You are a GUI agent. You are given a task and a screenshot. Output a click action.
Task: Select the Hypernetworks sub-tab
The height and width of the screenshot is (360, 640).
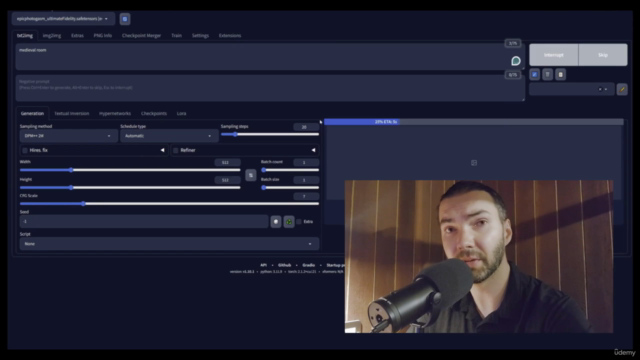pos(115,113)
